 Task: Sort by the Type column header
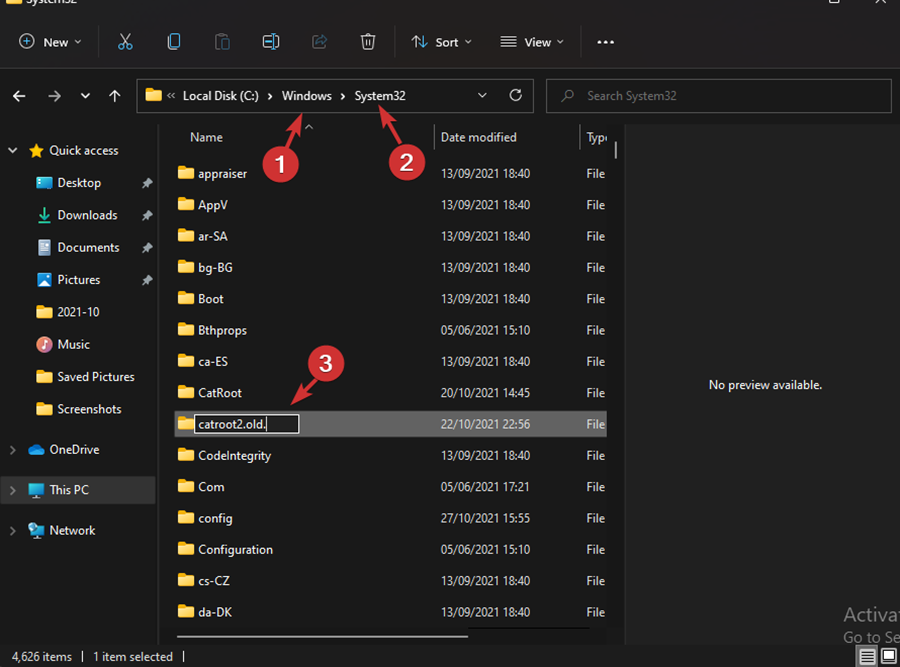click(596, 137)
